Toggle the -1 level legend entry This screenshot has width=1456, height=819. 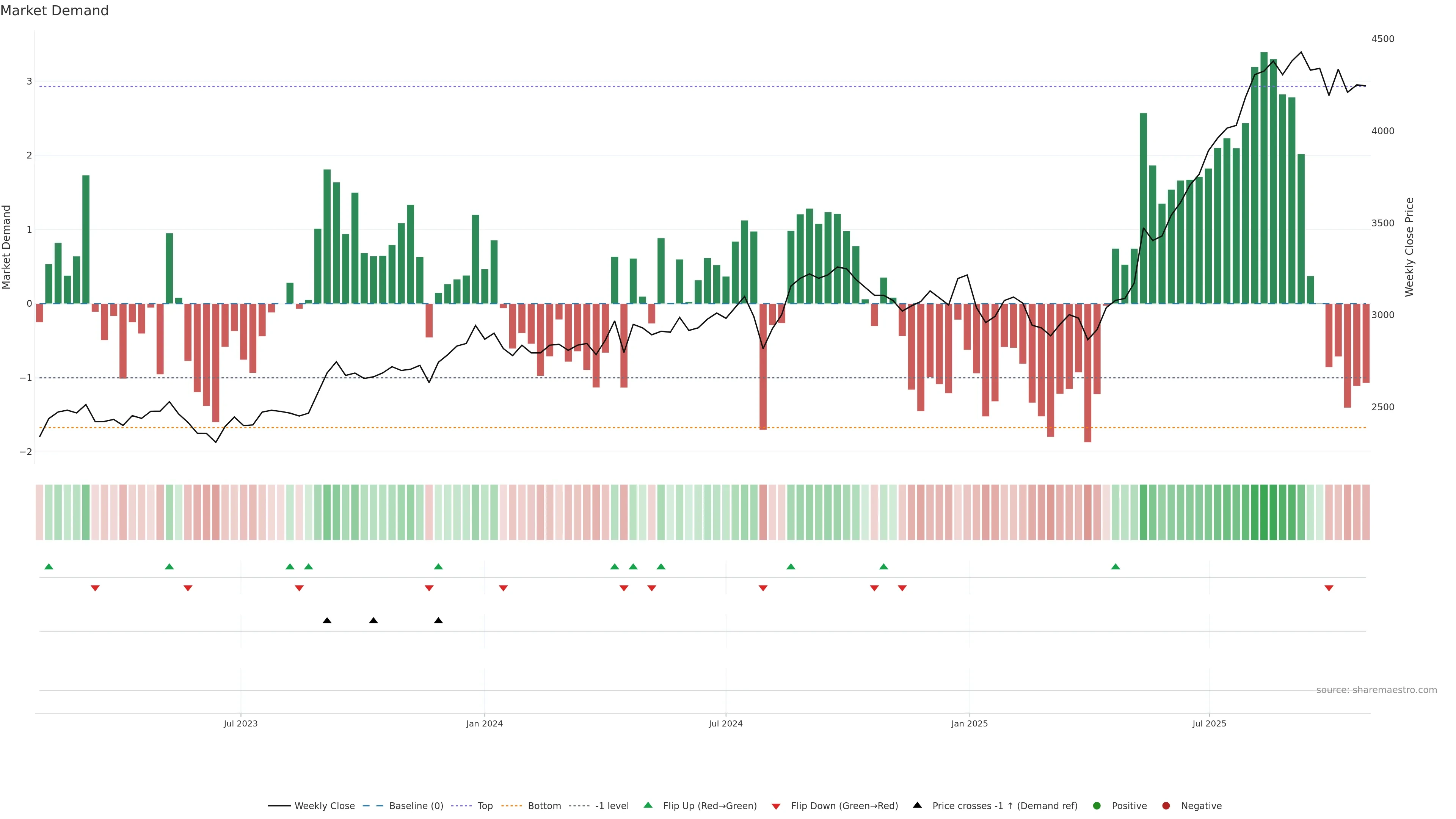pyautogui.click(x=612, y=805)
